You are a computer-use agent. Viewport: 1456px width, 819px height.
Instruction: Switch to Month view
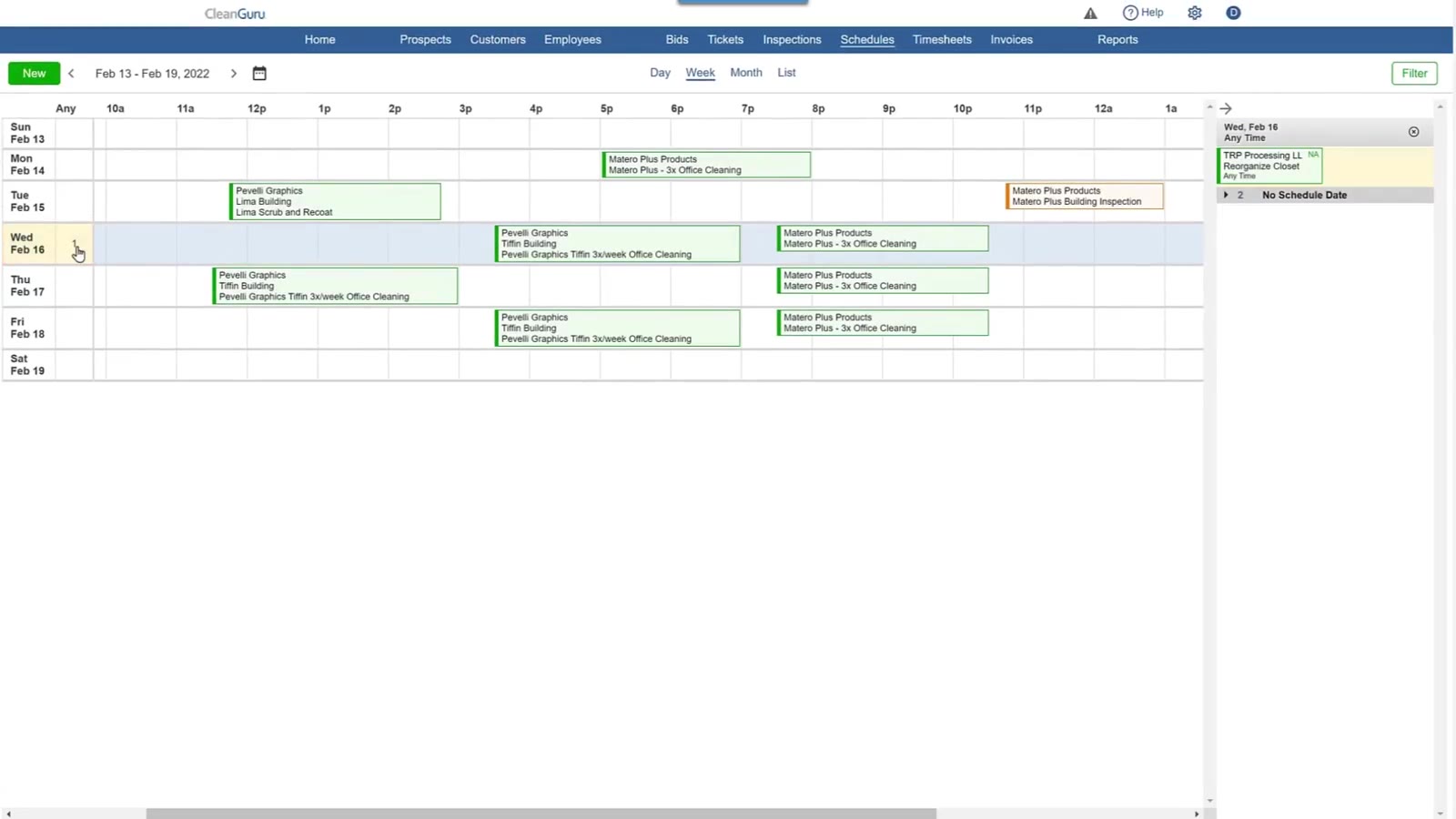click(x=746, y=73)
